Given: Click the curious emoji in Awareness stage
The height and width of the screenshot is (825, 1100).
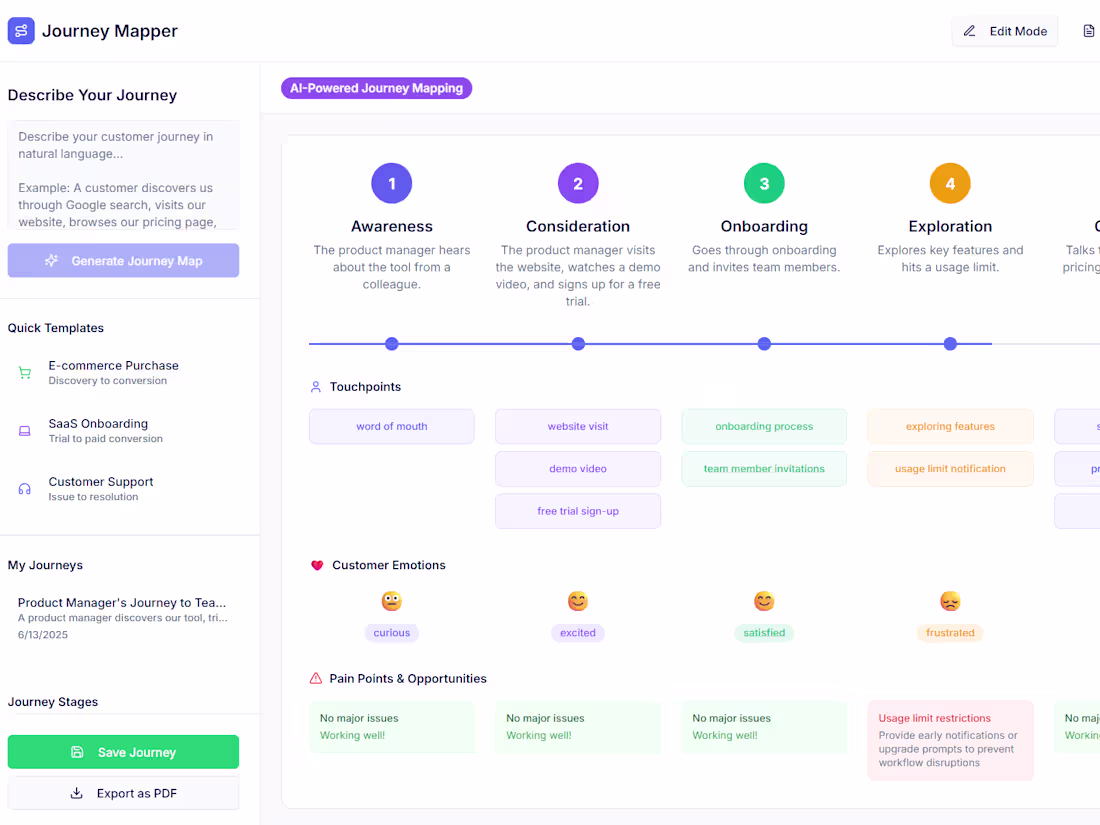Looking at the screenshot, I should coord(391,601).
